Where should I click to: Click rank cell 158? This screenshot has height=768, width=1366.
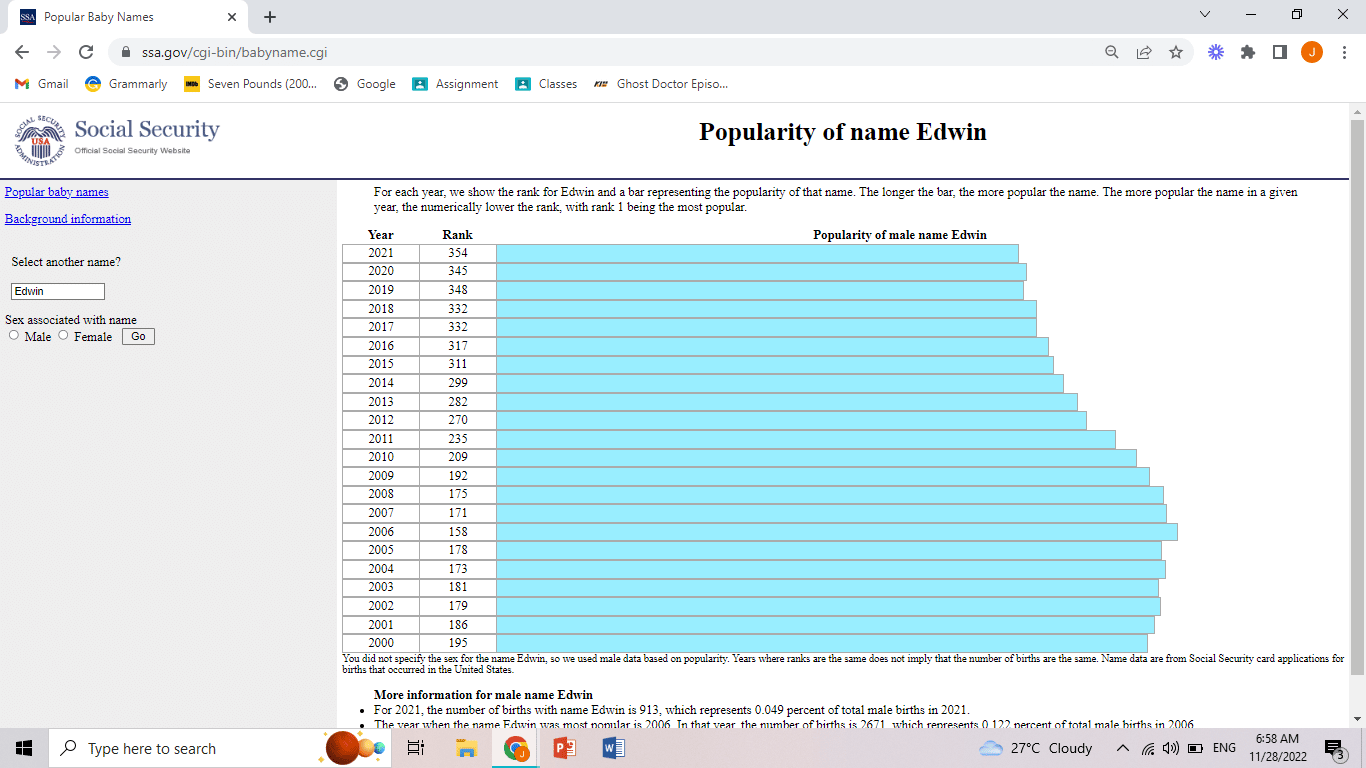coord(458,532)
